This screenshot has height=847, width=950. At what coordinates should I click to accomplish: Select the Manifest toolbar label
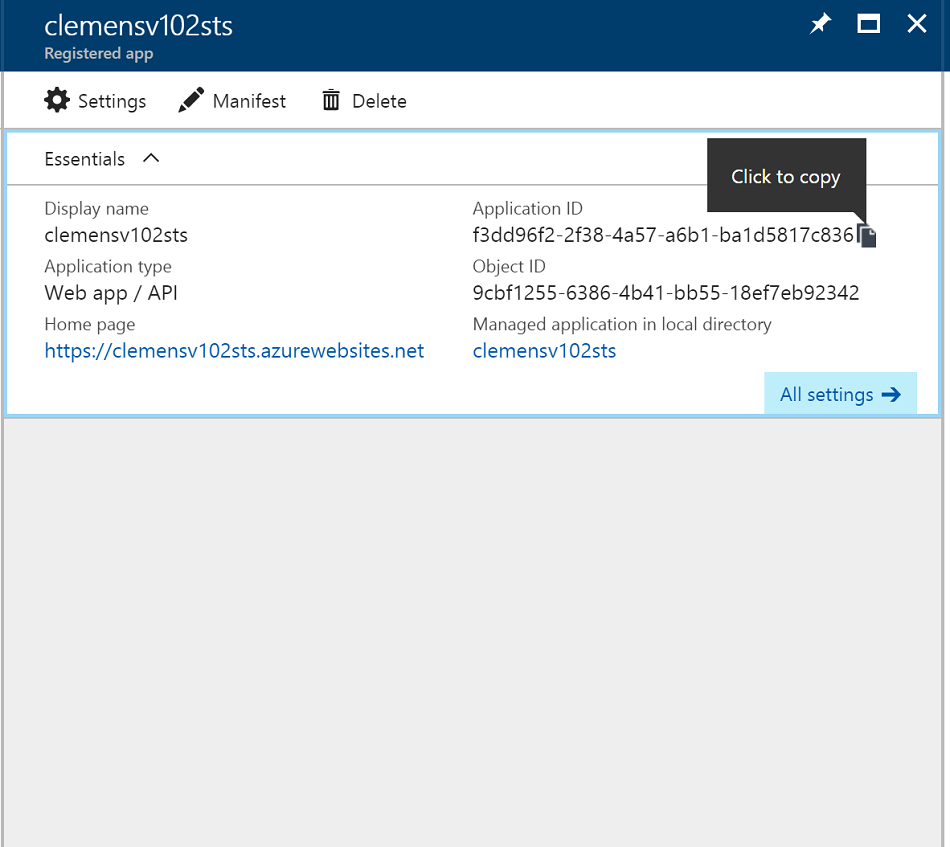point(249,101)
